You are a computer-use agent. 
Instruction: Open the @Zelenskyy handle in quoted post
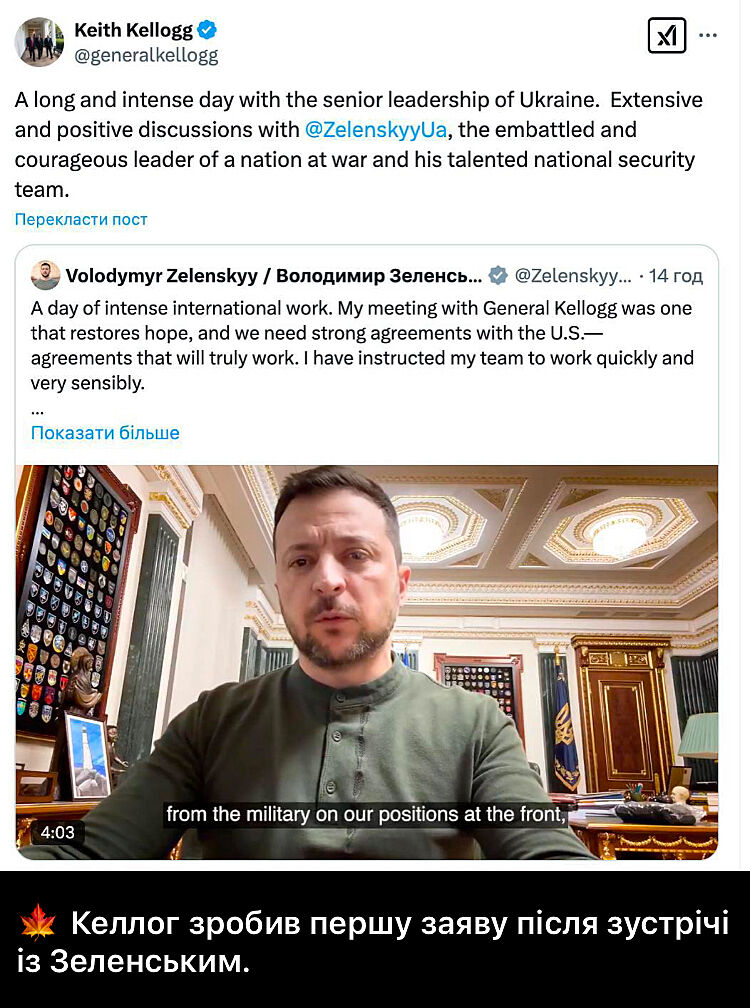[x=572, y=276]
